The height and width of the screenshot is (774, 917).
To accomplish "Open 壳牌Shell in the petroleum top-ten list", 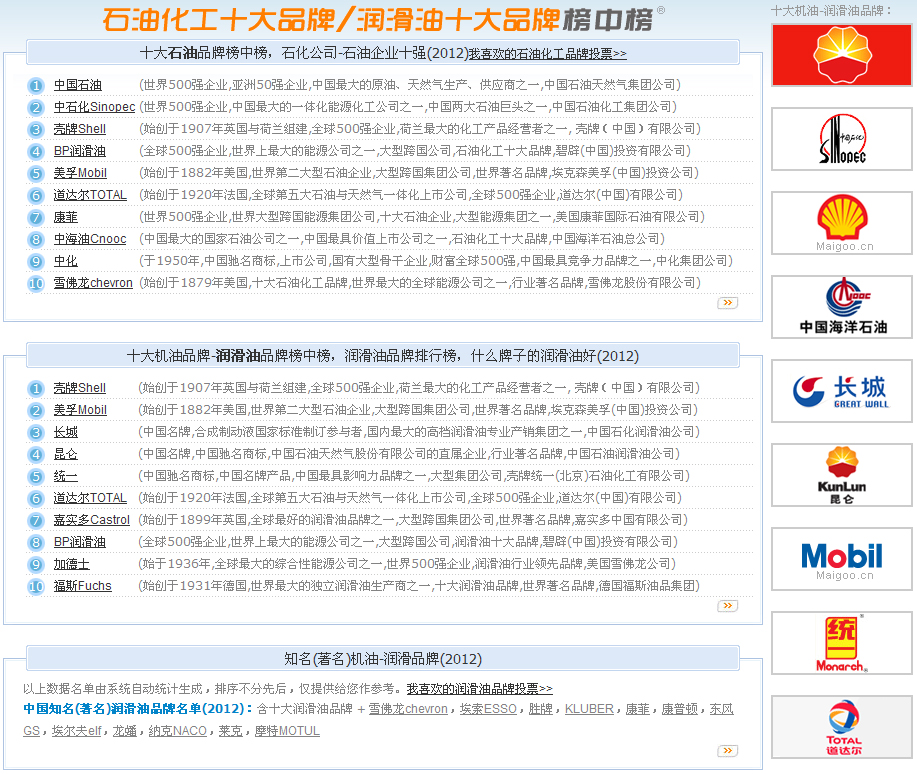I will pyautogui.click(x=80, y=129).
